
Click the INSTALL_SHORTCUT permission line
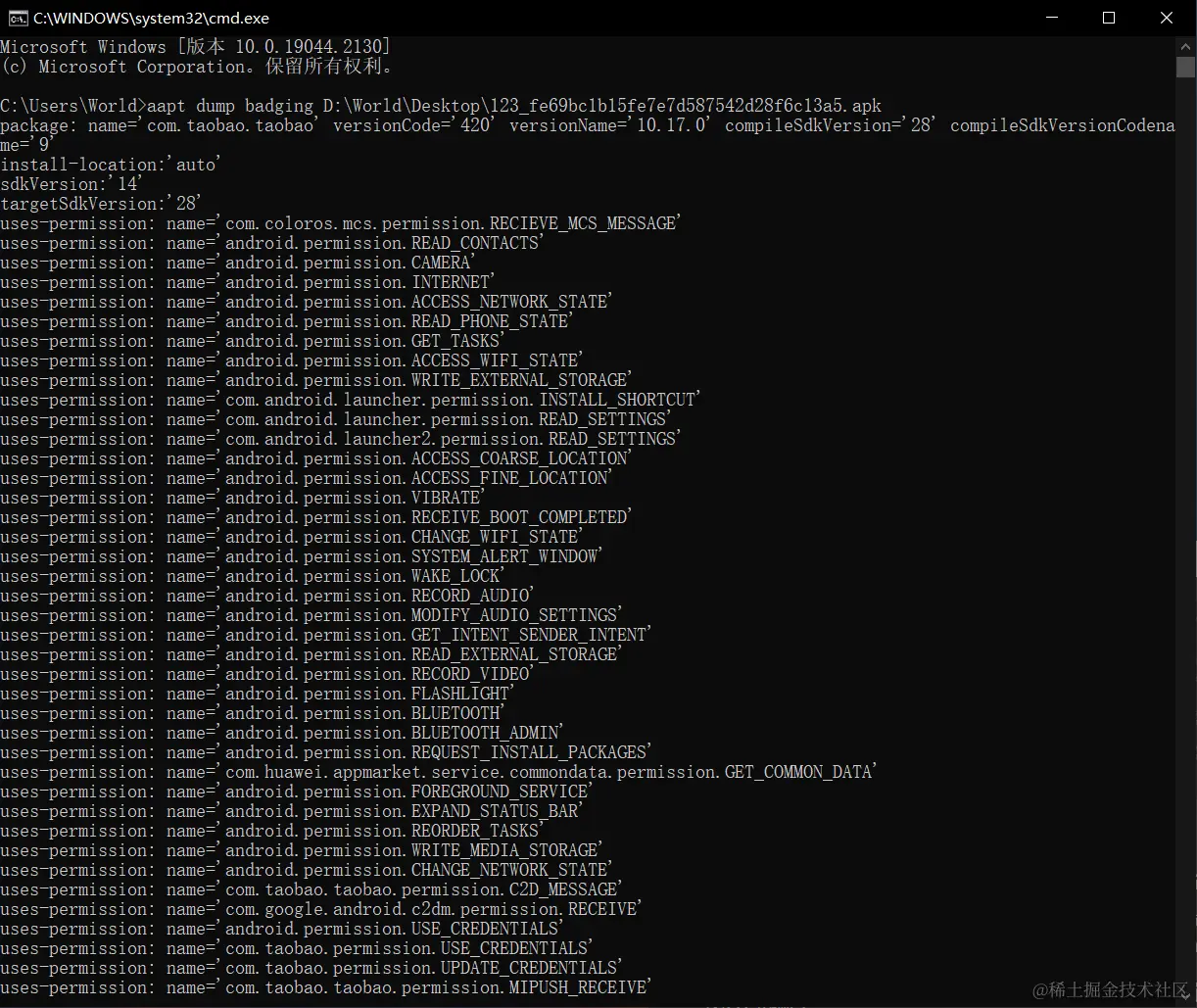pyautogui.click(x=351, y=400)
